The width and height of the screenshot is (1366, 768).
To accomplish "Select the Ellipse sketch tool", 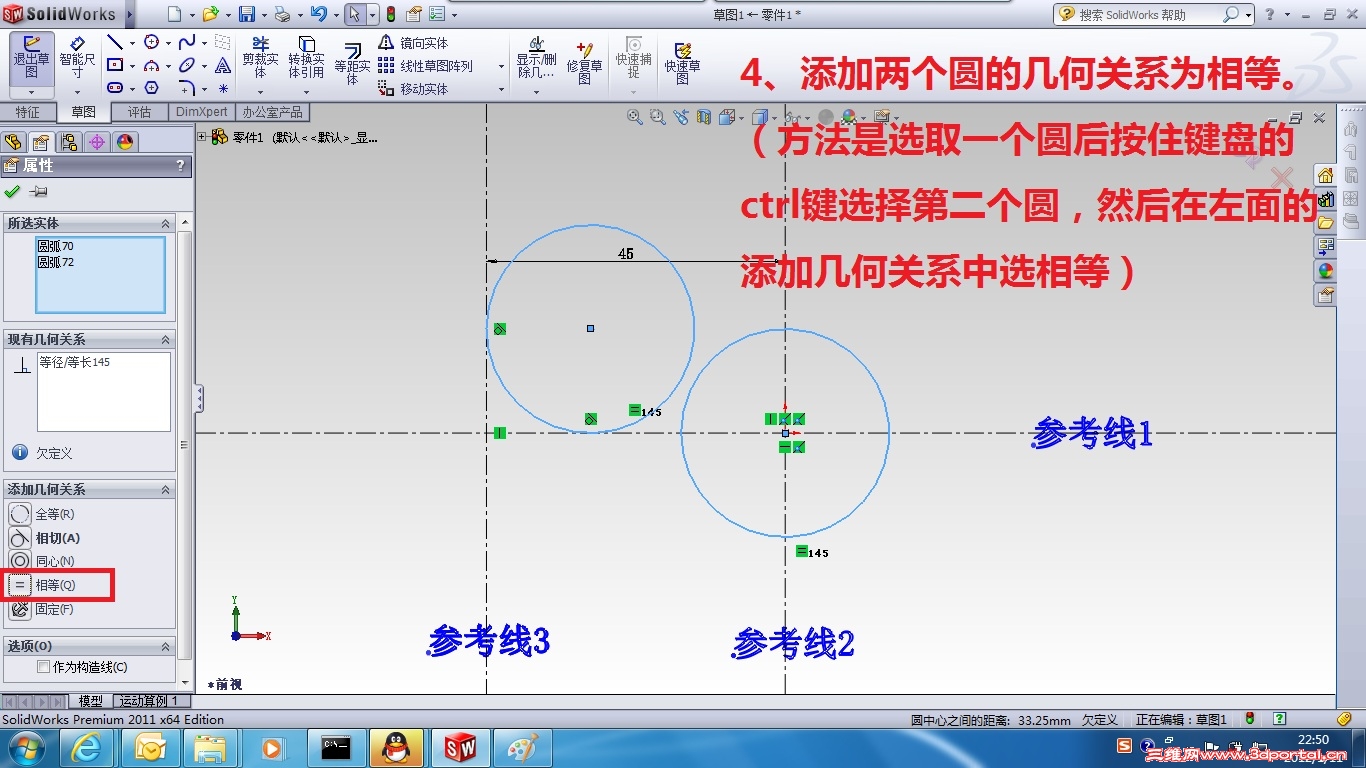I will click(x=187, y=66).
